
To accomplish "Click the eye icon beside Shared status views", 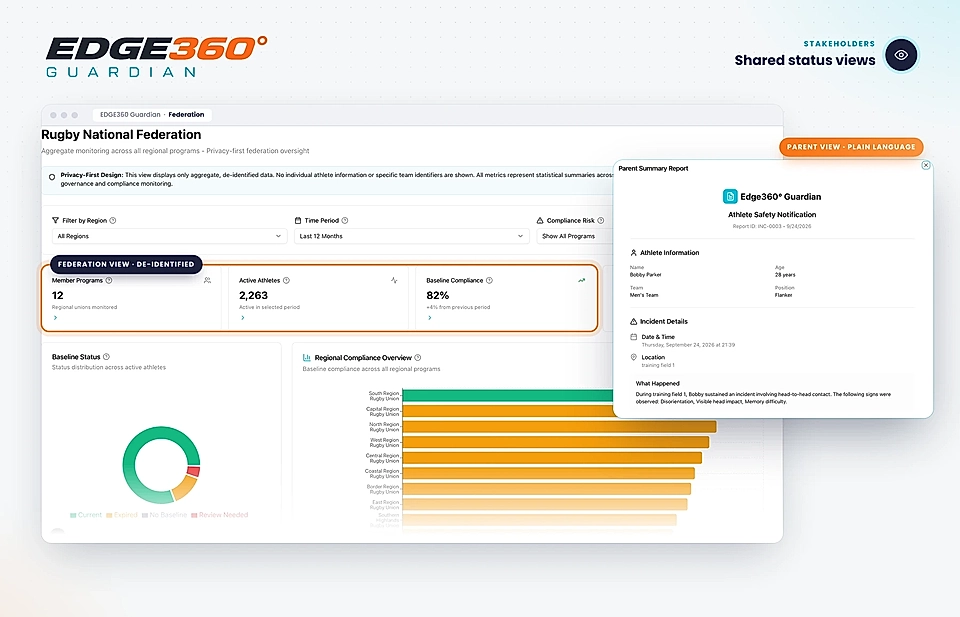I will [901, 55].
